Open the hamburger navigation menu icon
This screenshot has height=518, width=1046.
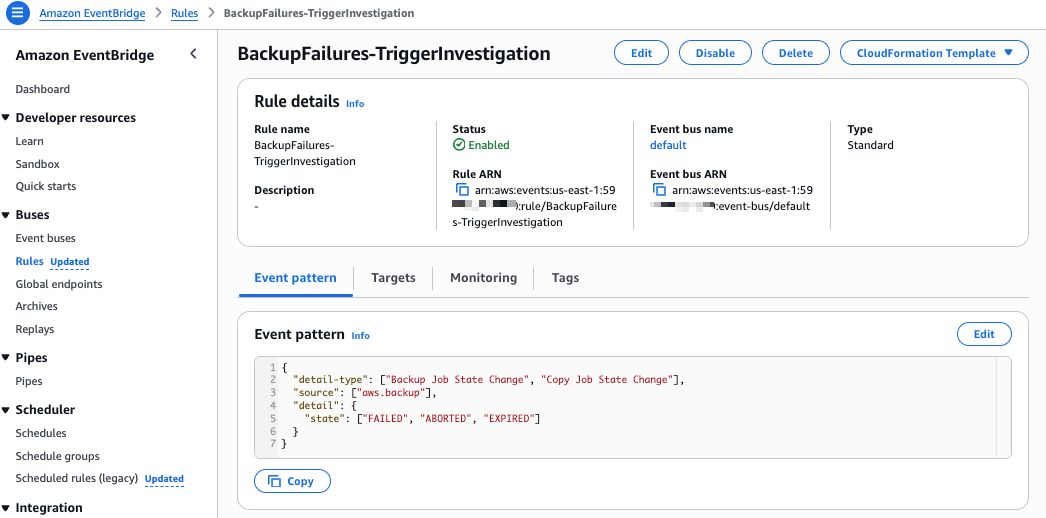point(17,13)
